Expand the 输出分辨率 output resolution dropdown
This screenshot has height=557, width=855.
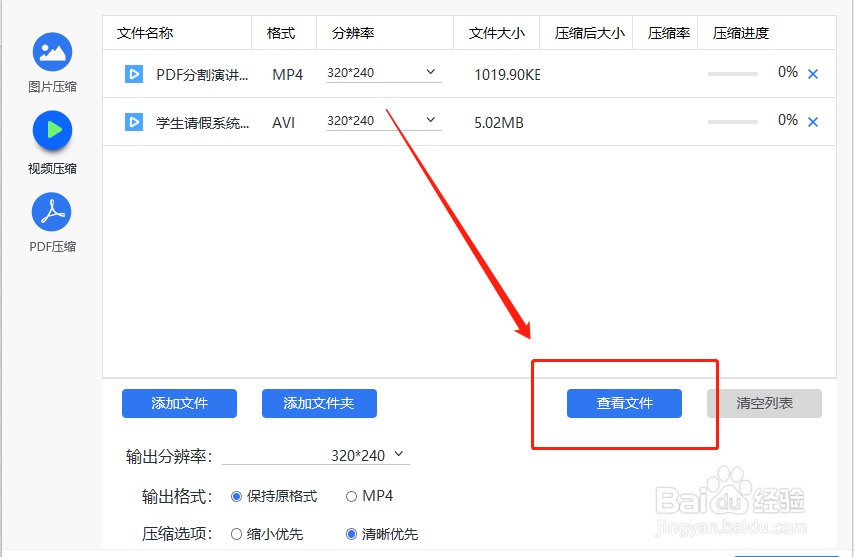click(316, 455)
